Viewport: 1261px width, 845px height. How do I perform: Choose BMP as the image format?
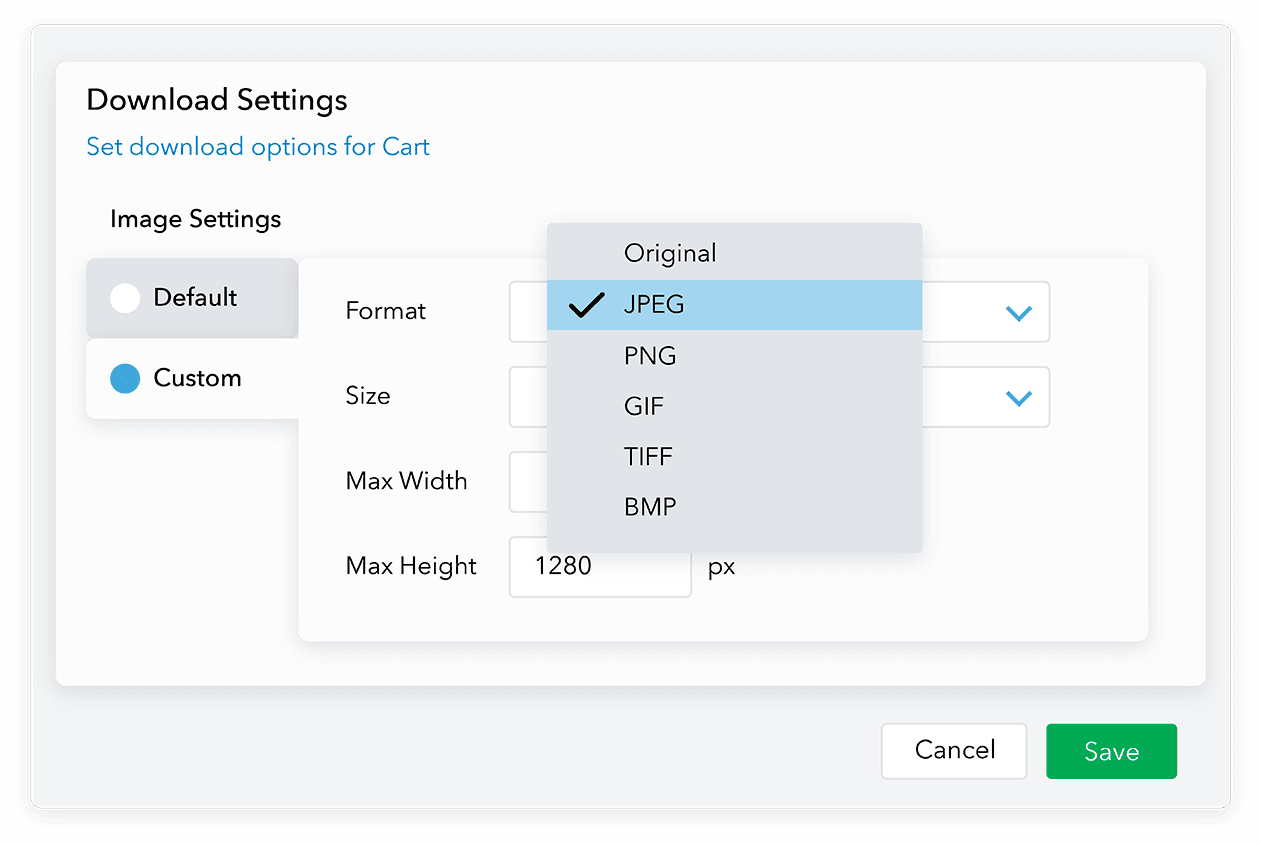pyautogui.click(x=649, y=506)
